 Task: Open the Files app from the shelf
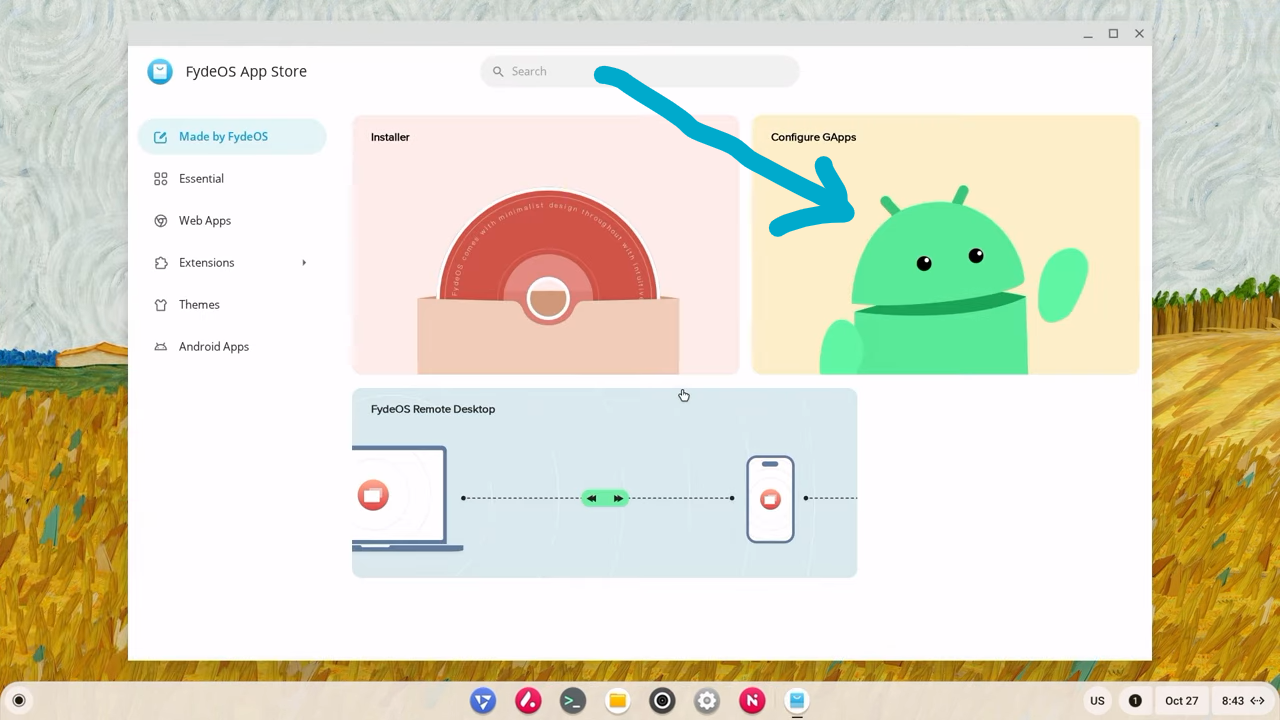[x=617, y=701]
